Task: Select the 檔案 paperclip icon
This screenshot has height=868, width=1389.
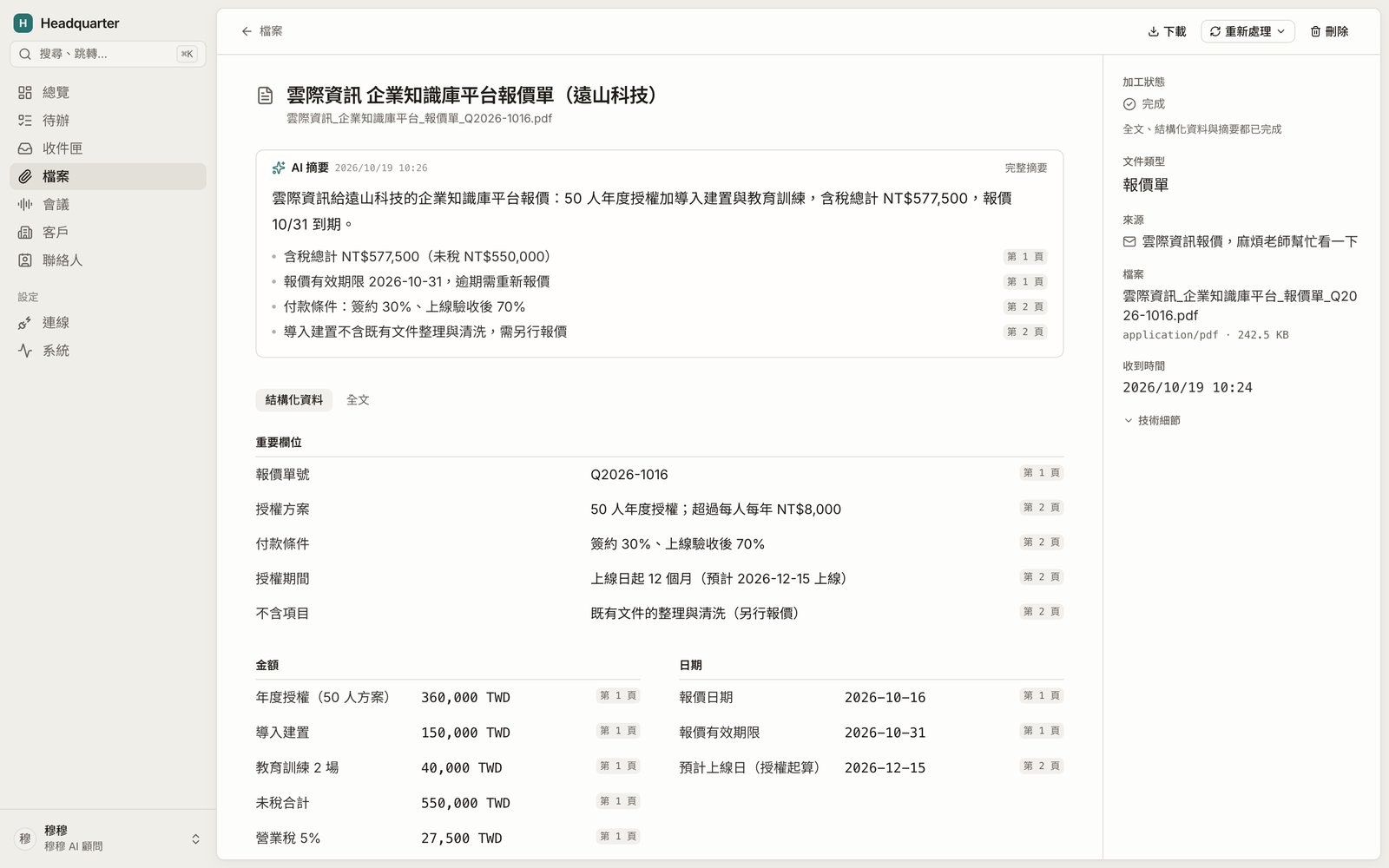Action: click(x=25, y=176)
